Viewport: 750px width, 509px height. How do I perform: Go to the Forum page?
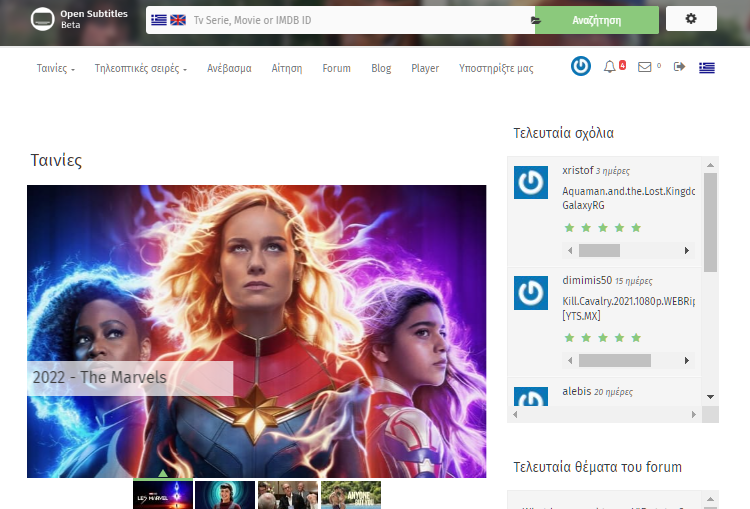pos(336,68)
